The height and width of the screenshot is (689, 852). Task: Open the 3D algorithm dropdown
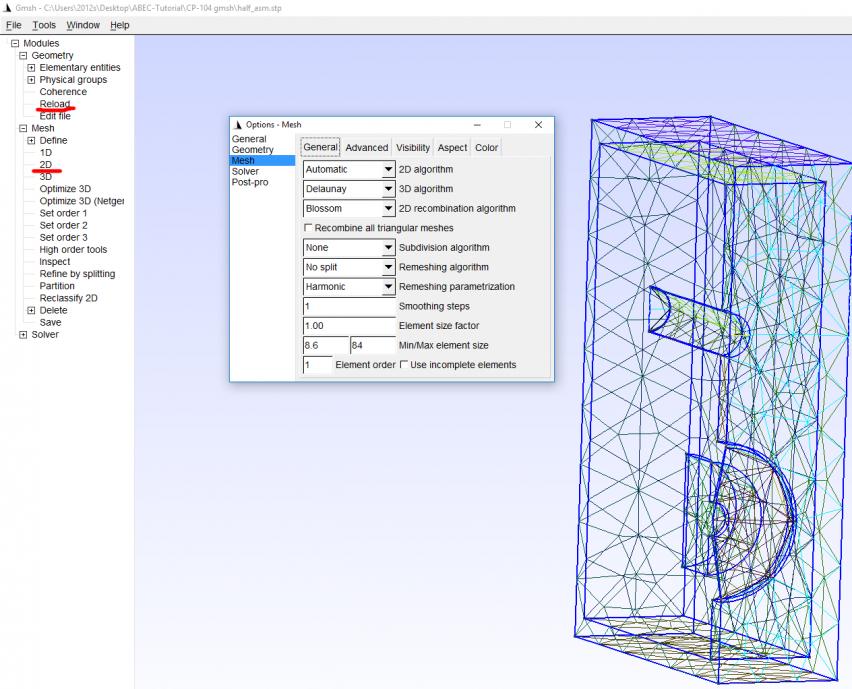point(389,189)
